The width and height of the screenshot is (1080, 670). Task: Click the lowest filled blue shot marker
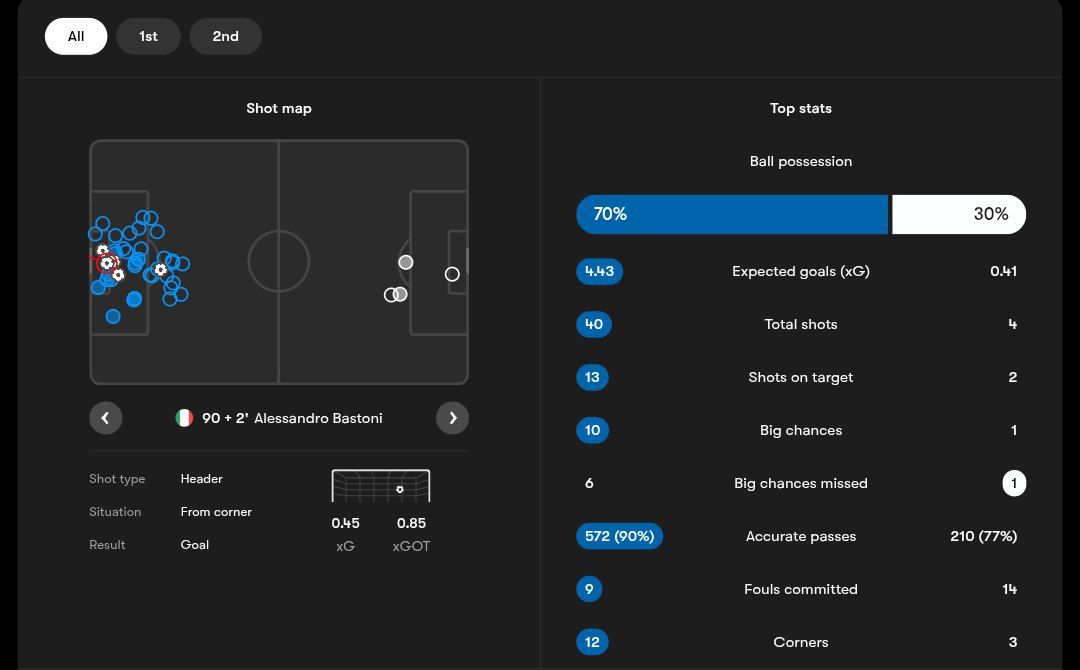113,317
